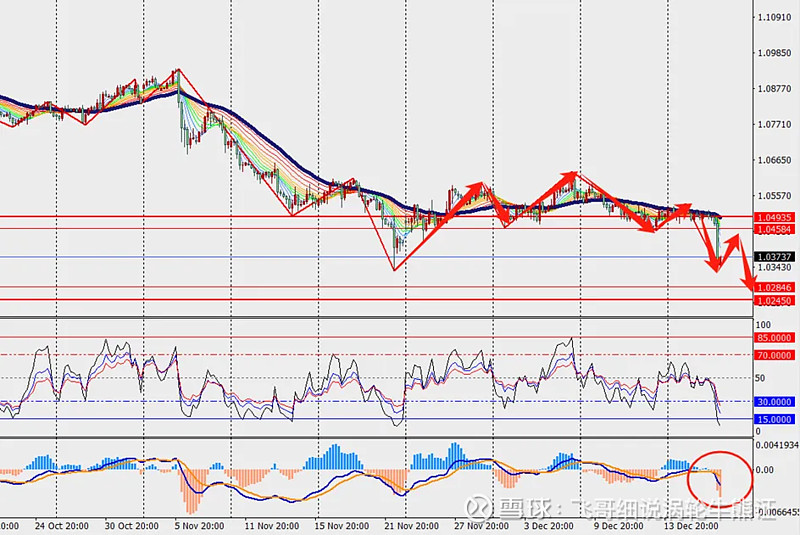Click the red 1.02846 support level tag
The width and height of the screenshot is (800, 535).
click(776, 288)
